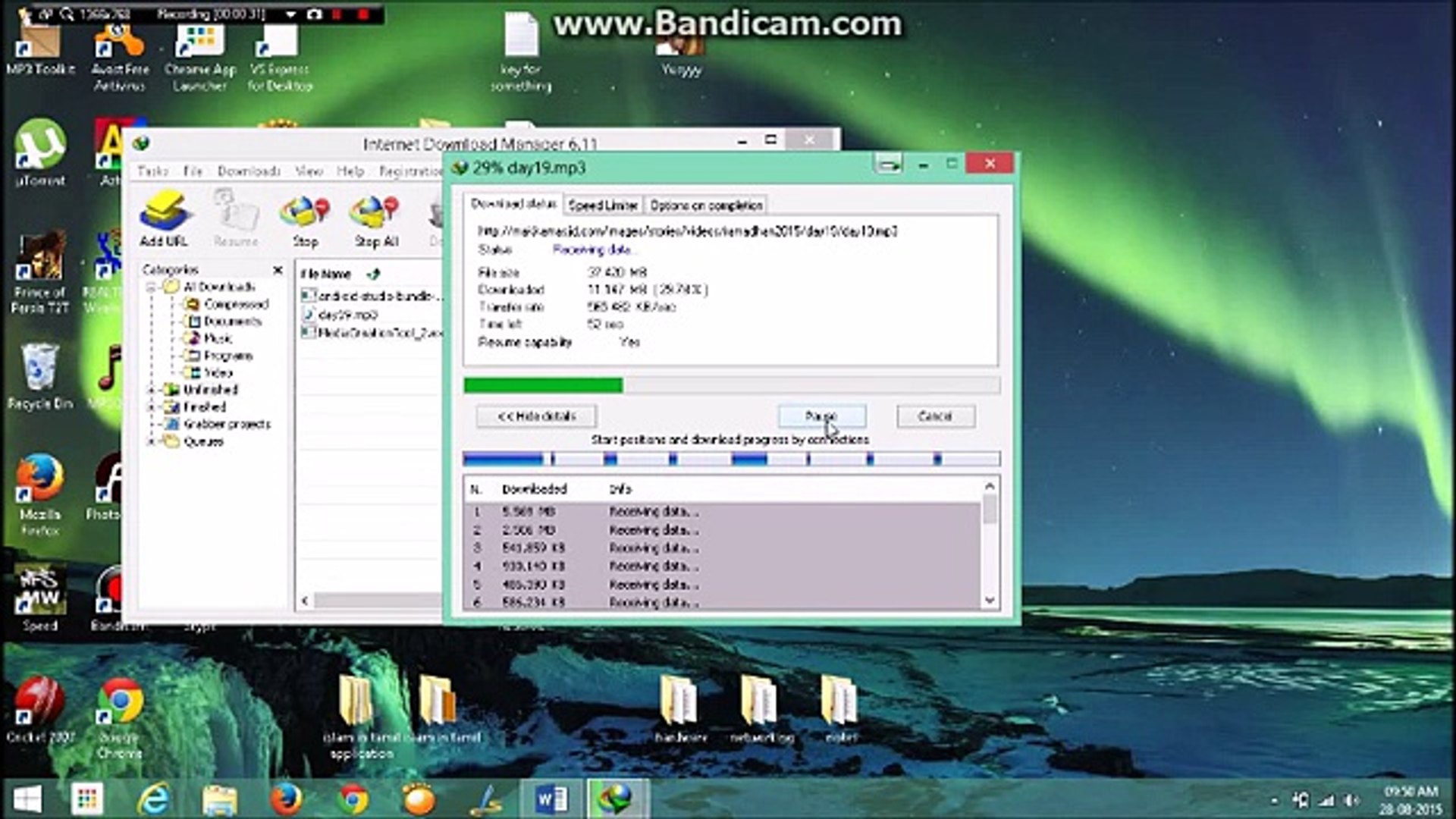1456x819 pixels.
Task: Open the Downloads menu
Action: [249, 171]
